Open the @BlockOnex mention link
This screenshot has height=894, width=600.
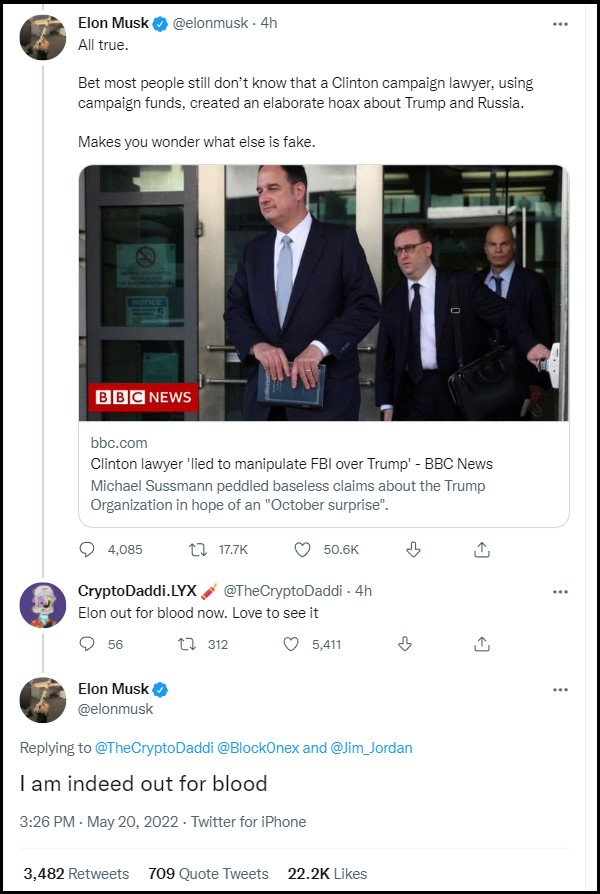point(258,747)
